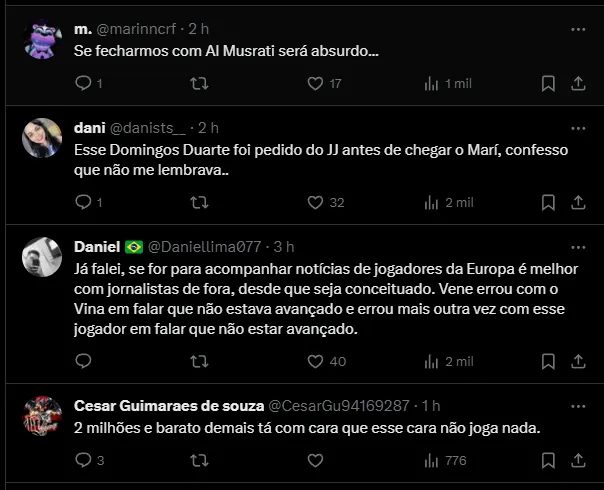Reply to m.'s Al Musrati tweet
This screenshot has height=490, width=604.
[83, 84]
